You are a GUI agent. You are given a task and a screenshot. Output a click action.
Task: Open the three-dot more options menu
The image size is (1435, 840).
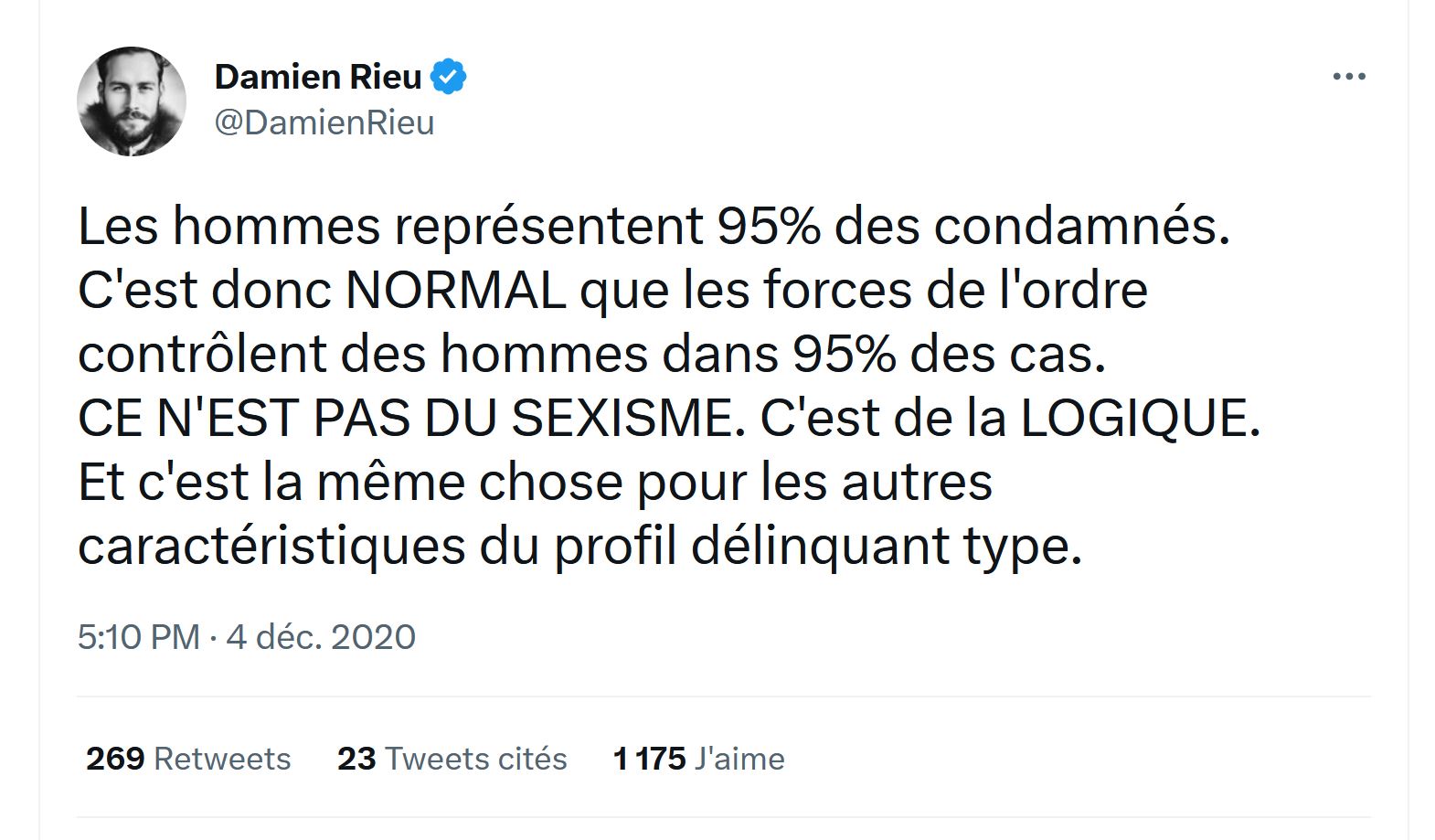1348,77
